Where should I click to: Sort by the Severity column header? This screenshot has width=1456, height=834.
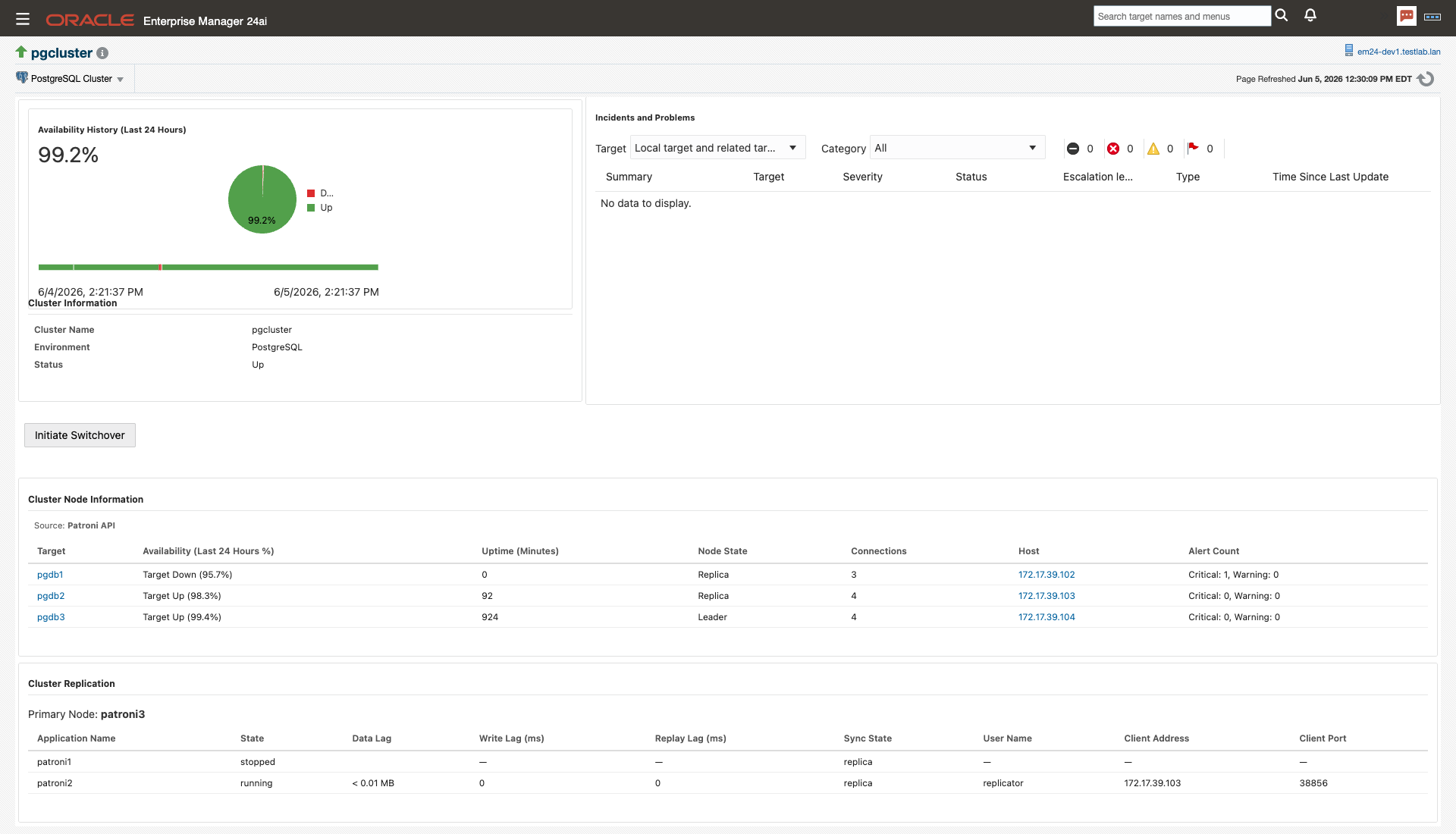pyautogui.click(x=862, y=177)
